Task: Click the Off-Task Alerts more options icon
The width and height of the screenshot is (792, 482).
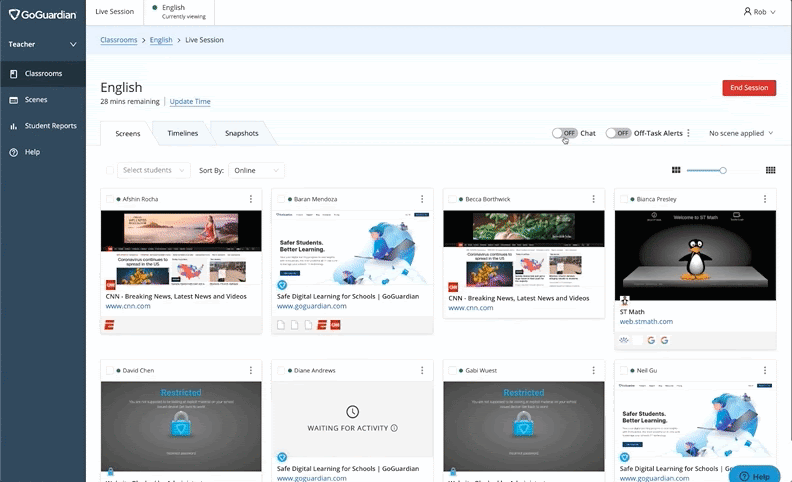Action: [x=689, y=133]
